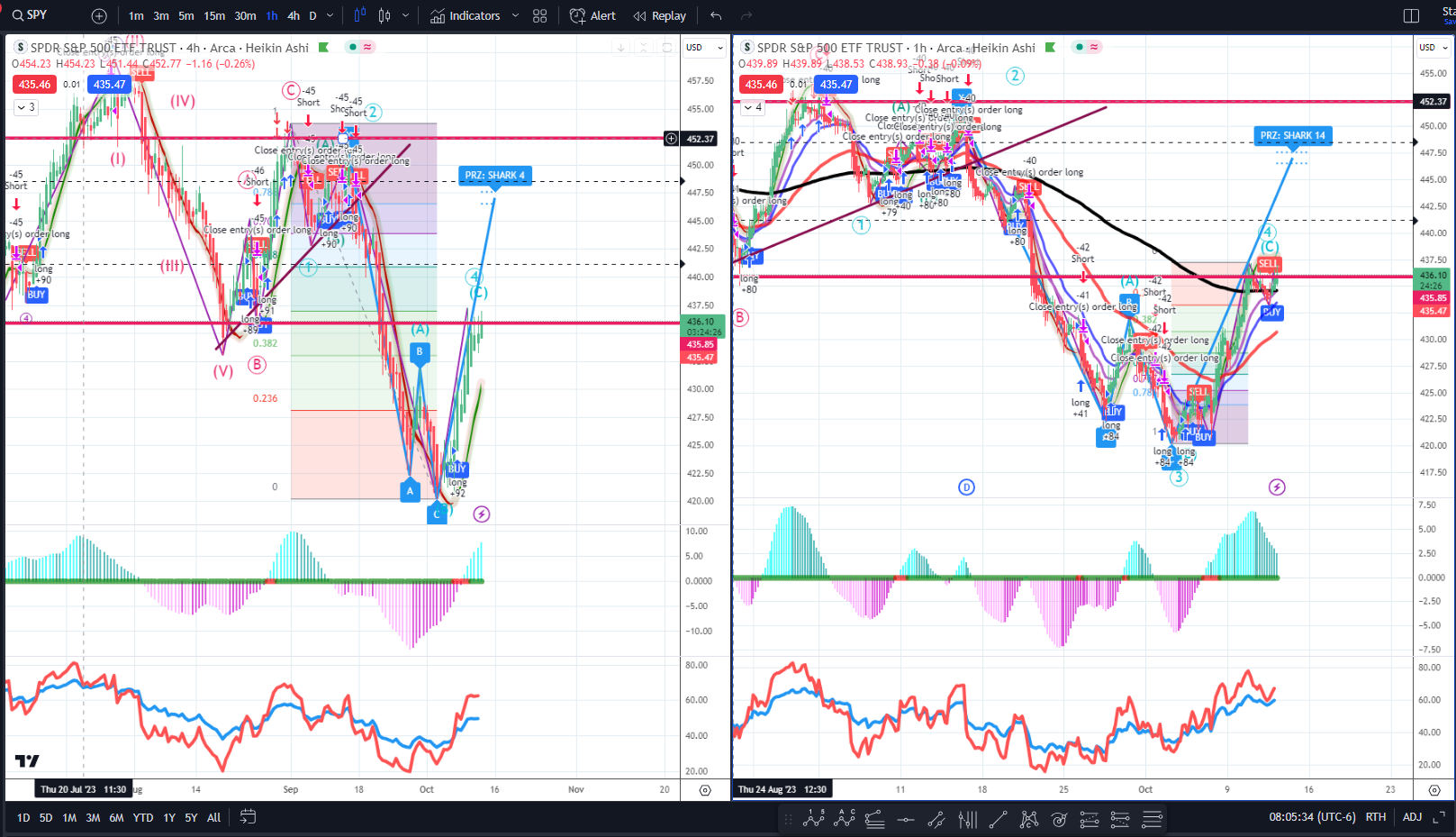Toggle the RTH session setting
This screenshot has width=1456, height=837.
point(1375,817)
